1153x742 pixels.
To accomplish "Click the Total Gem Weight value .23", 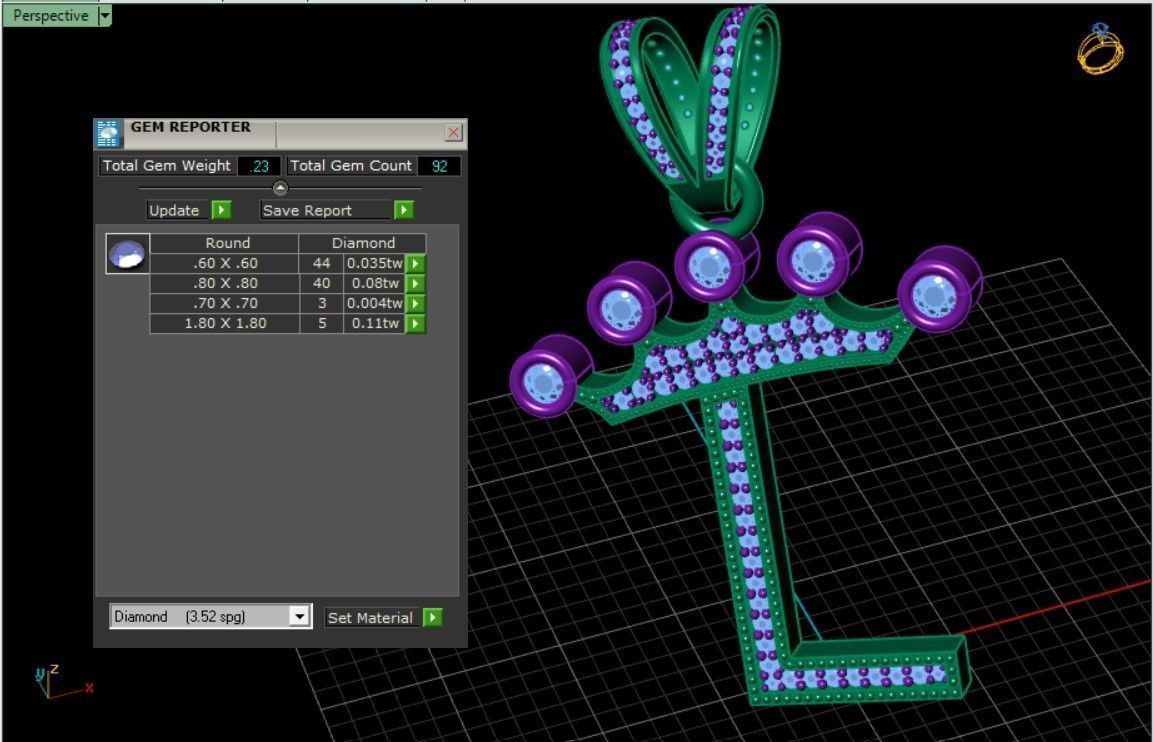I will tap(259, 166).
